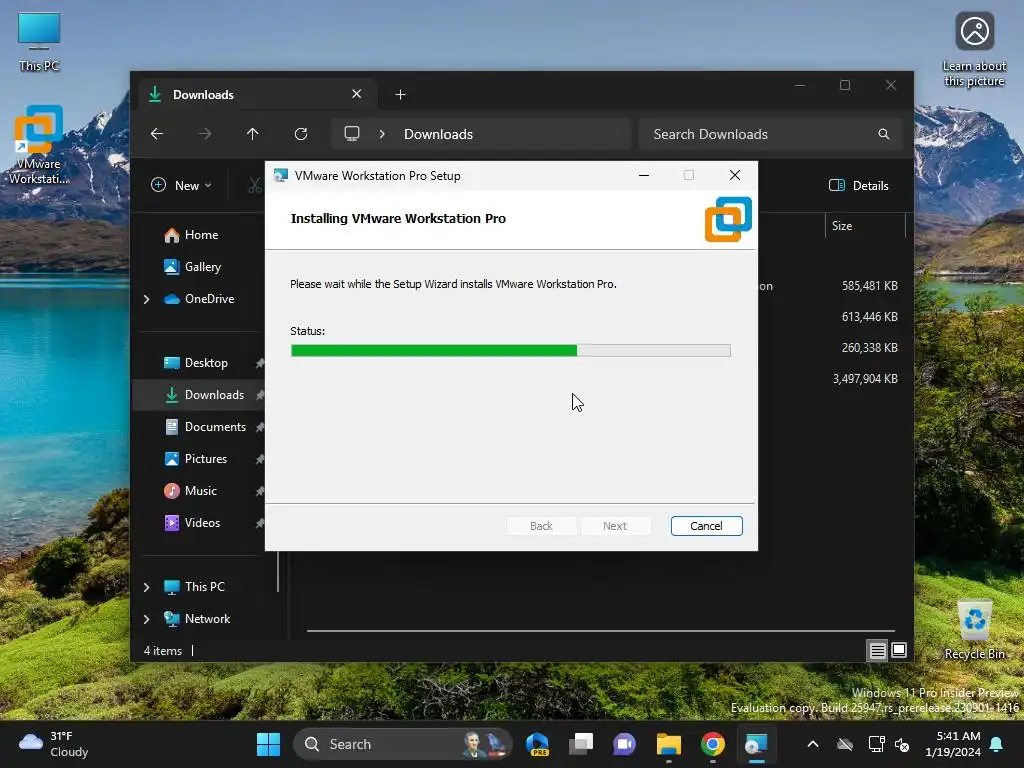Select the Recycle Bin on desktop
Viewport: 1024px width, 768px height.
pos(974,630)
